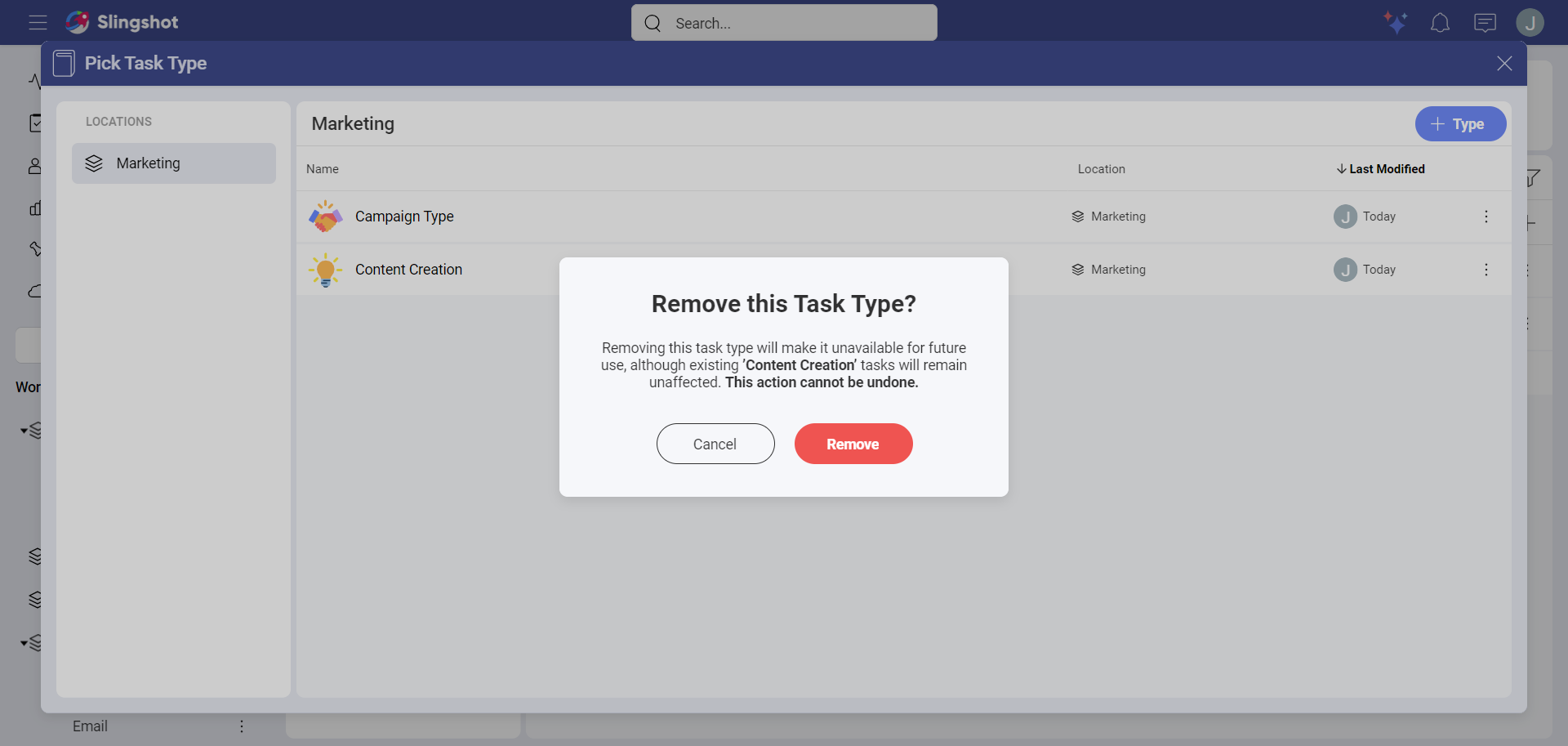Confirm removal with the red Remove button
Screen dimensions: 1568x746
[853, 444]
